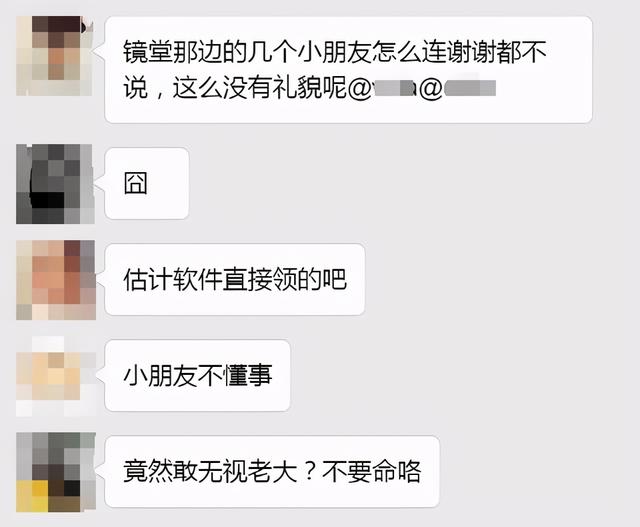Click the words 这么没有礼貌呢 in first message
Viewport: 640px width, 527px height.
coord(259,88)
